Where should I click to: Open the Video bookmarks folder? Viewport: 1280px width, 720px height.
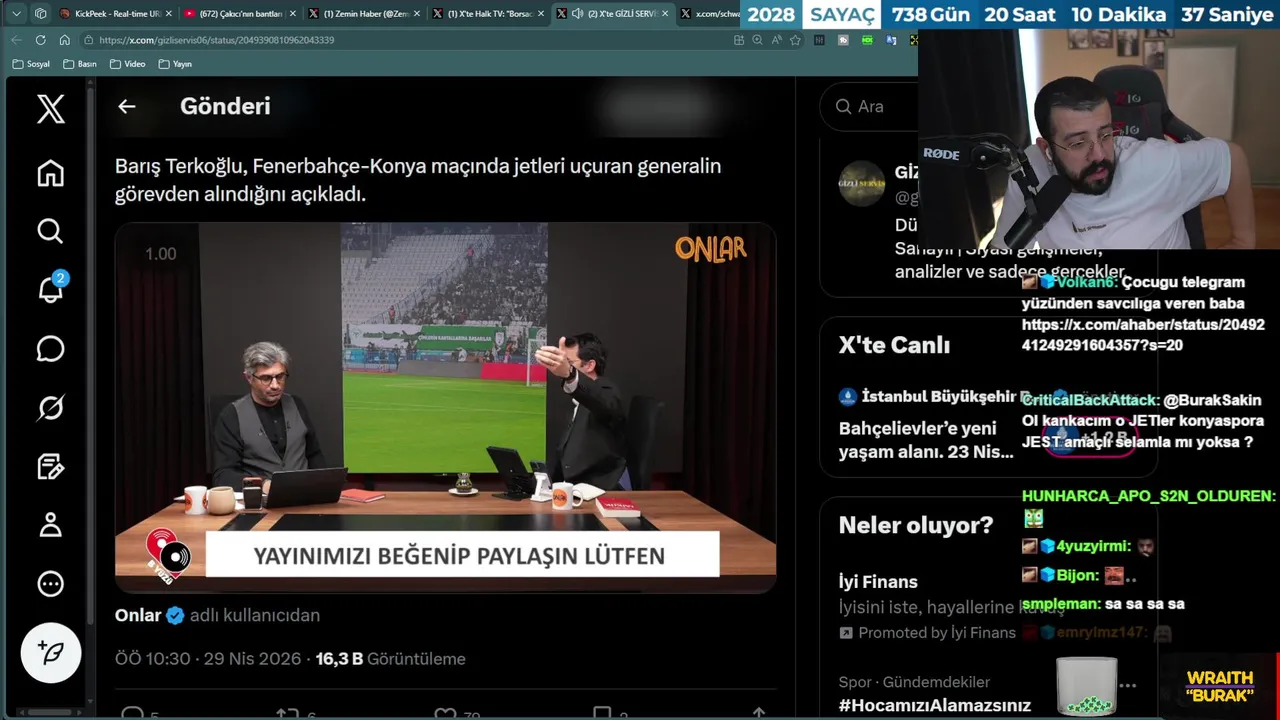click(x=128, y=64)
